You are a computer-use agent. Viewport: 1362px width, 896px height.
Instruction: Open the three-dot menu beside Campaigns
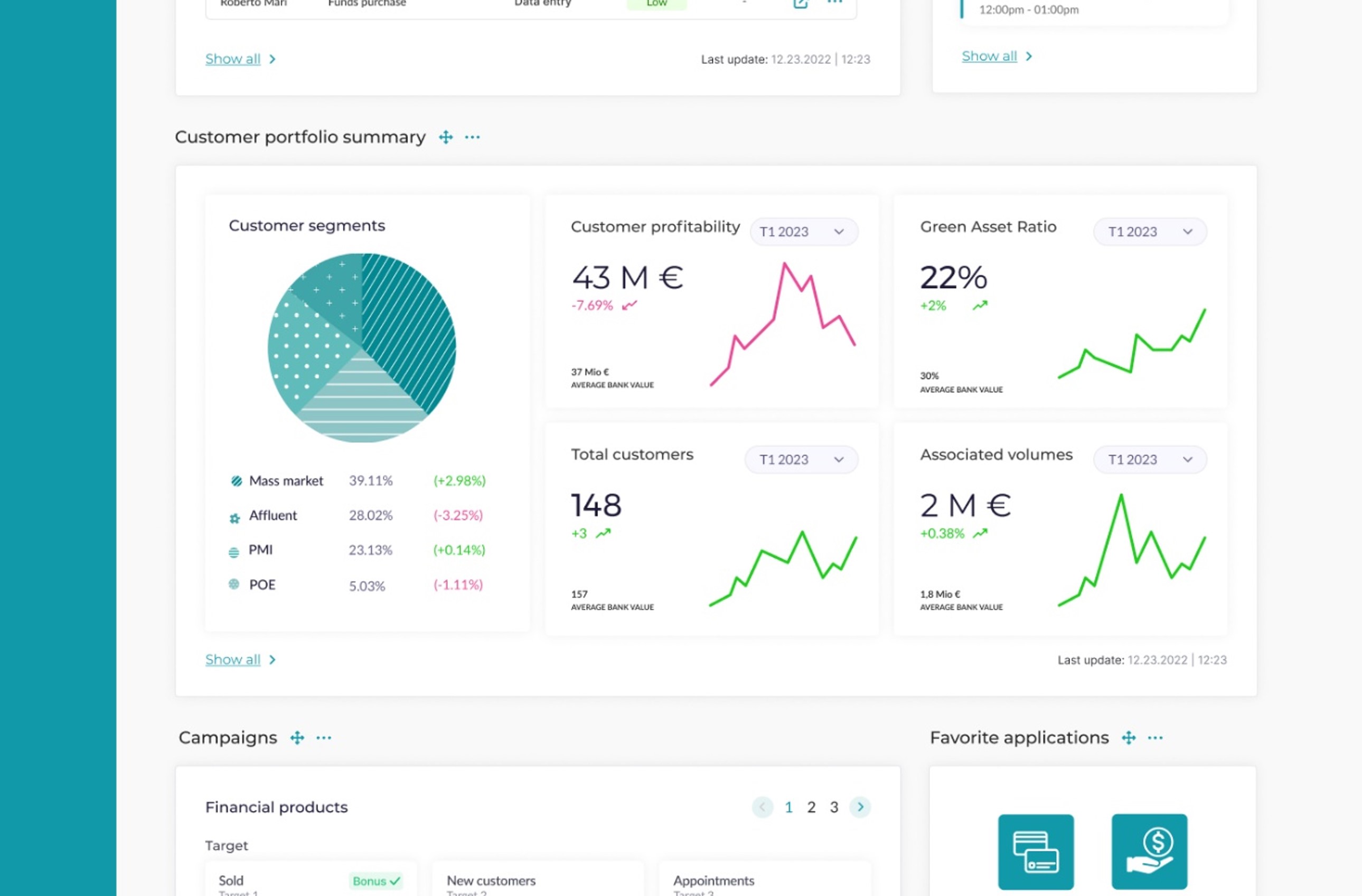point(324,738)
